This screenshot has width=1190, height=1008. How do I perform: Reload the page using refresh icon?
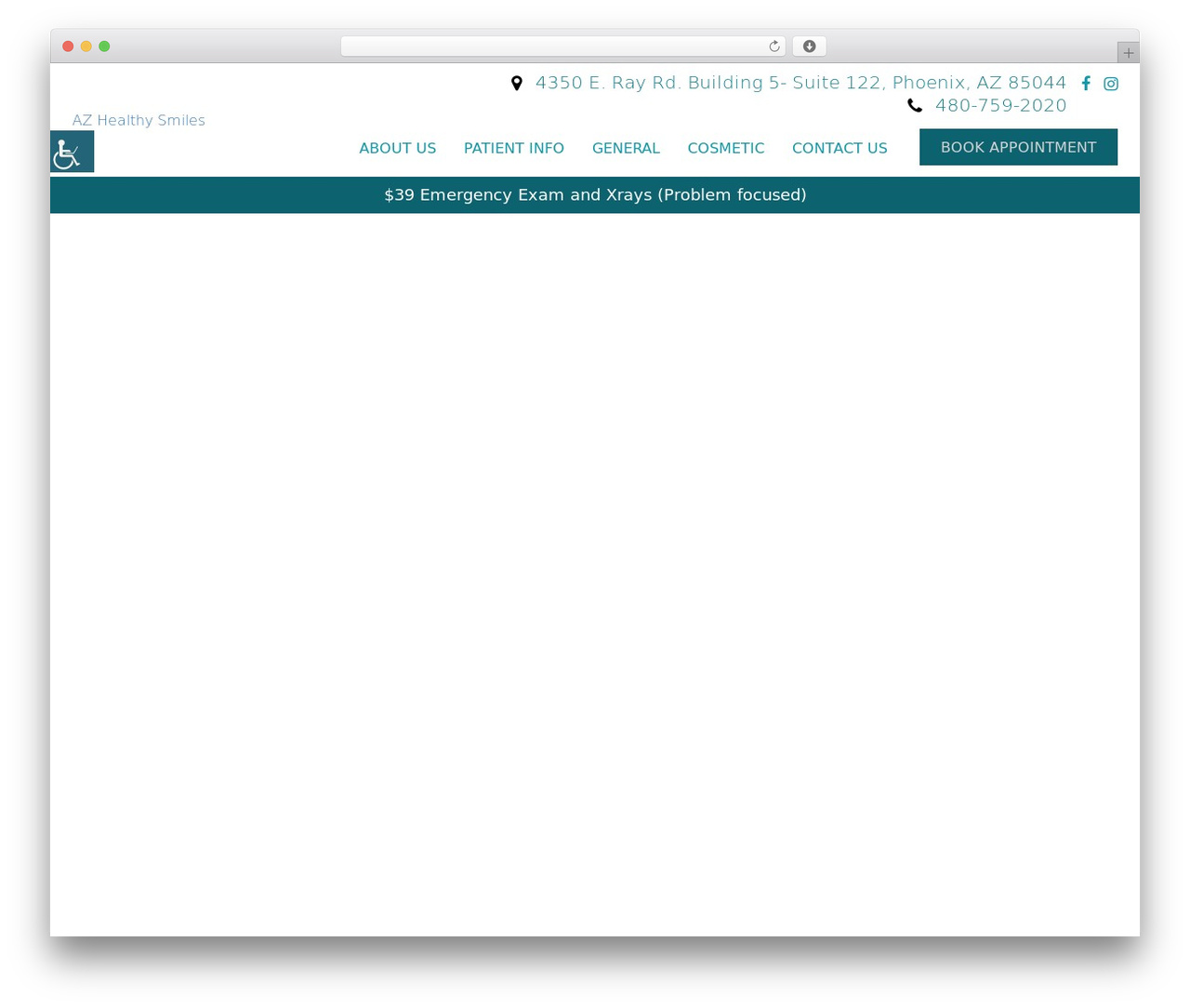(773, 46)
